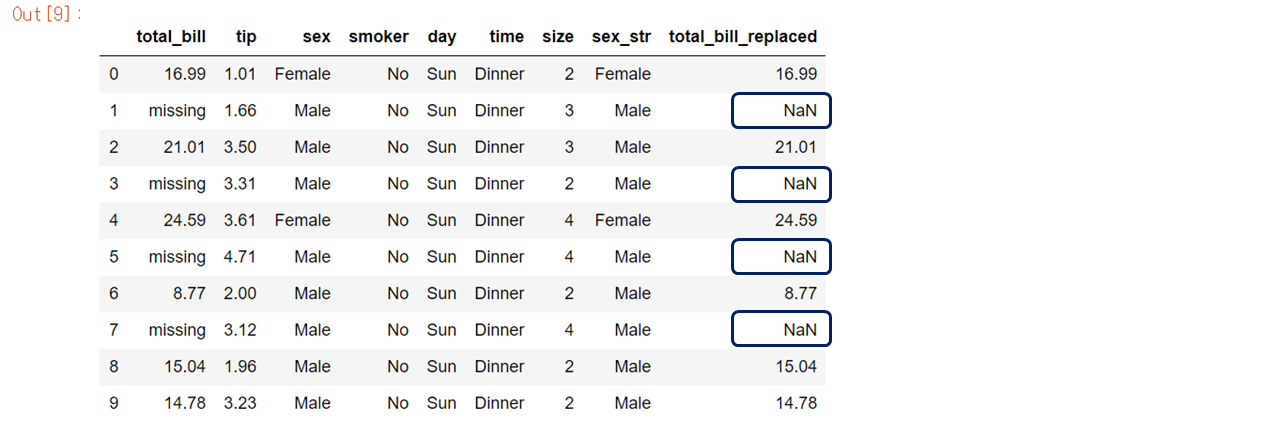Viewport: 1280px width, 436px height.
Task: Select the tip column header
Action: pyautogui.click(x=246, y=37)
